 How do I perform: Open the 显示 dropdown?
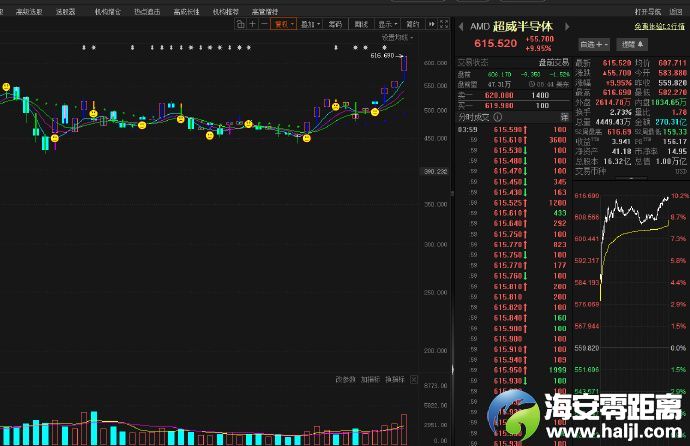tap(388, 24)
